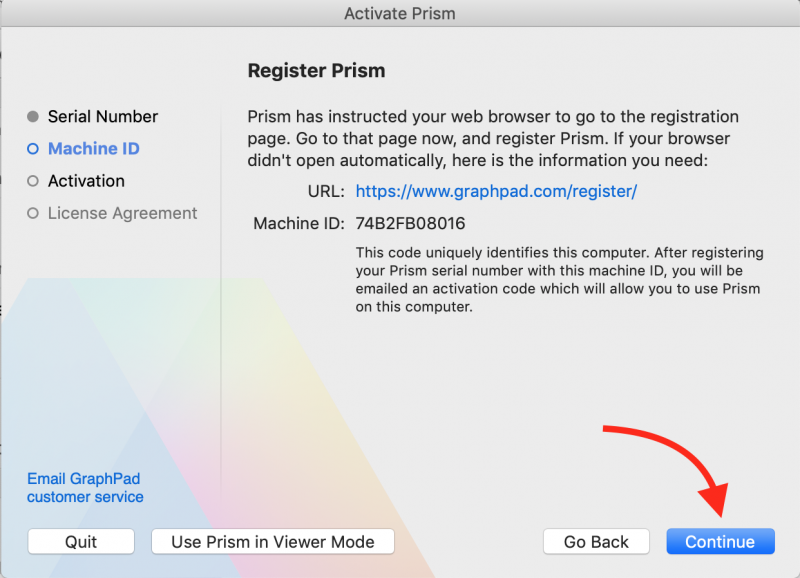
Task: Click the machine ID code 74B2FB08016
Action: (410, 223)
